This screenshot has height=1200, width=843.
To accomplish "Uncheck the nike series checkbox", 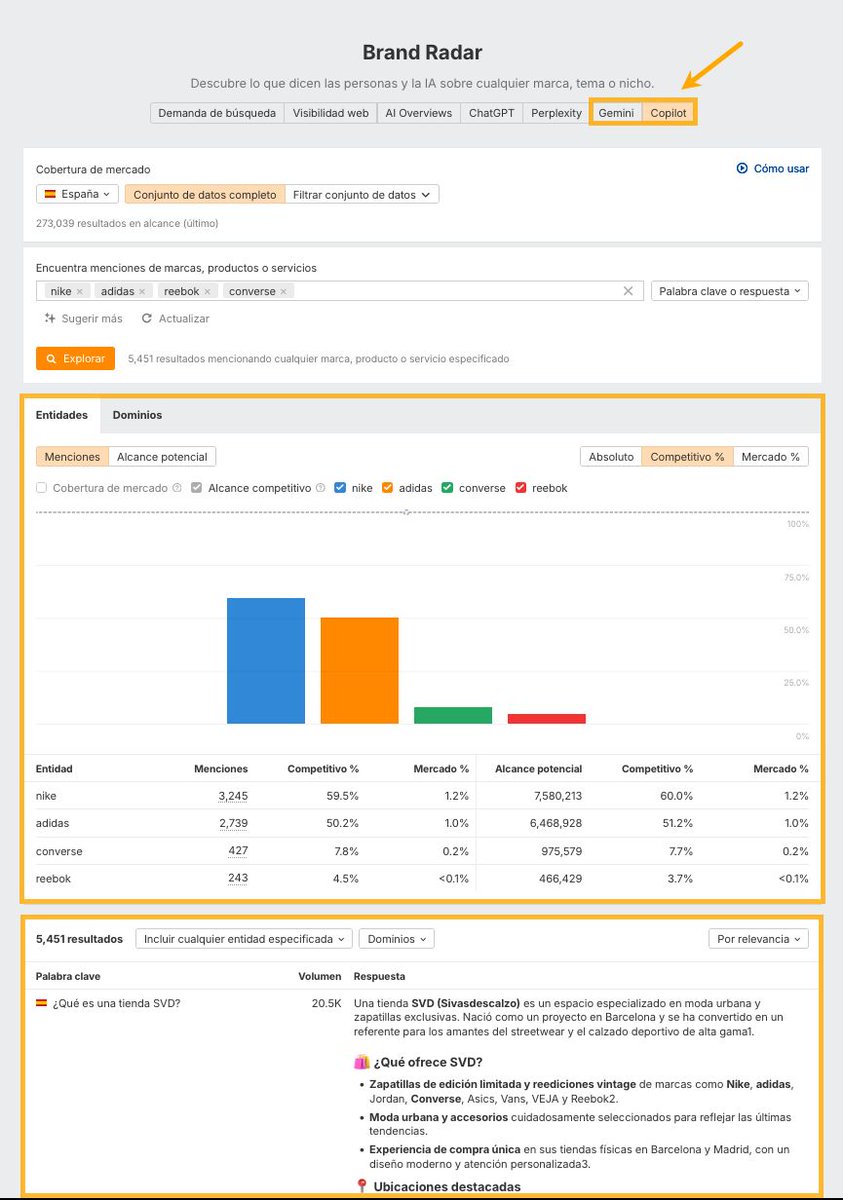I will point(340,488).
